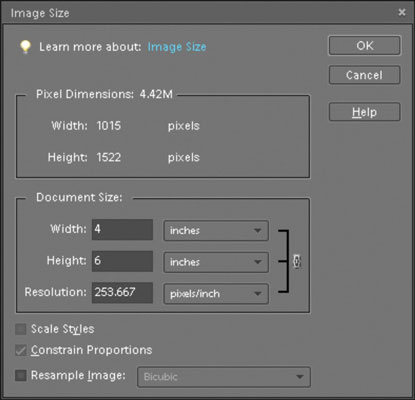Open the Help button
Image resolution: width=415 pixels, height=400 pixels.
coord(365,112)
